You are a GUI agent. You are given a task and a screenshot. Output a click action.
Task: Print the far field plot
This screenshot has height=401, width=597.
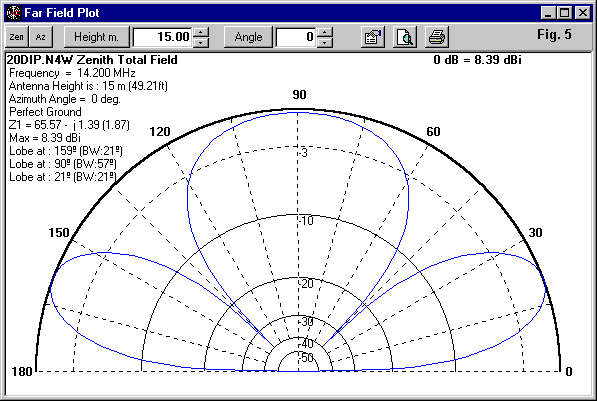437,37
